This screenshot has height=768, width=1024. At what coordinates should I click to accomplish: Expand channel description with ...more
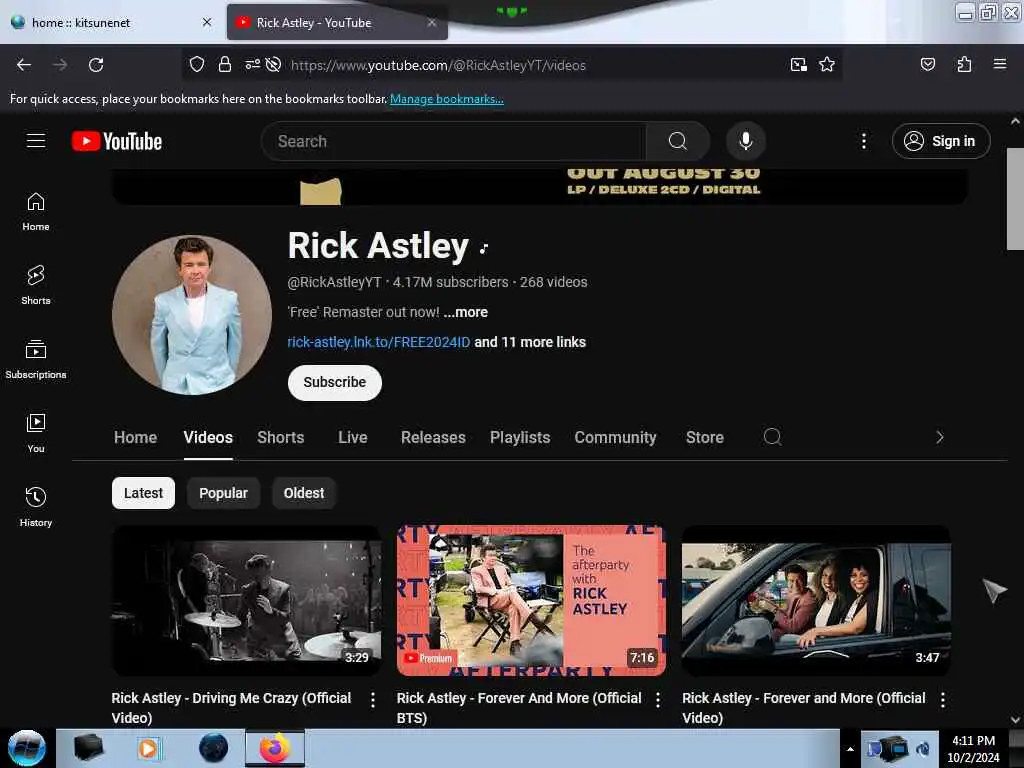click(x=466, y=312)
